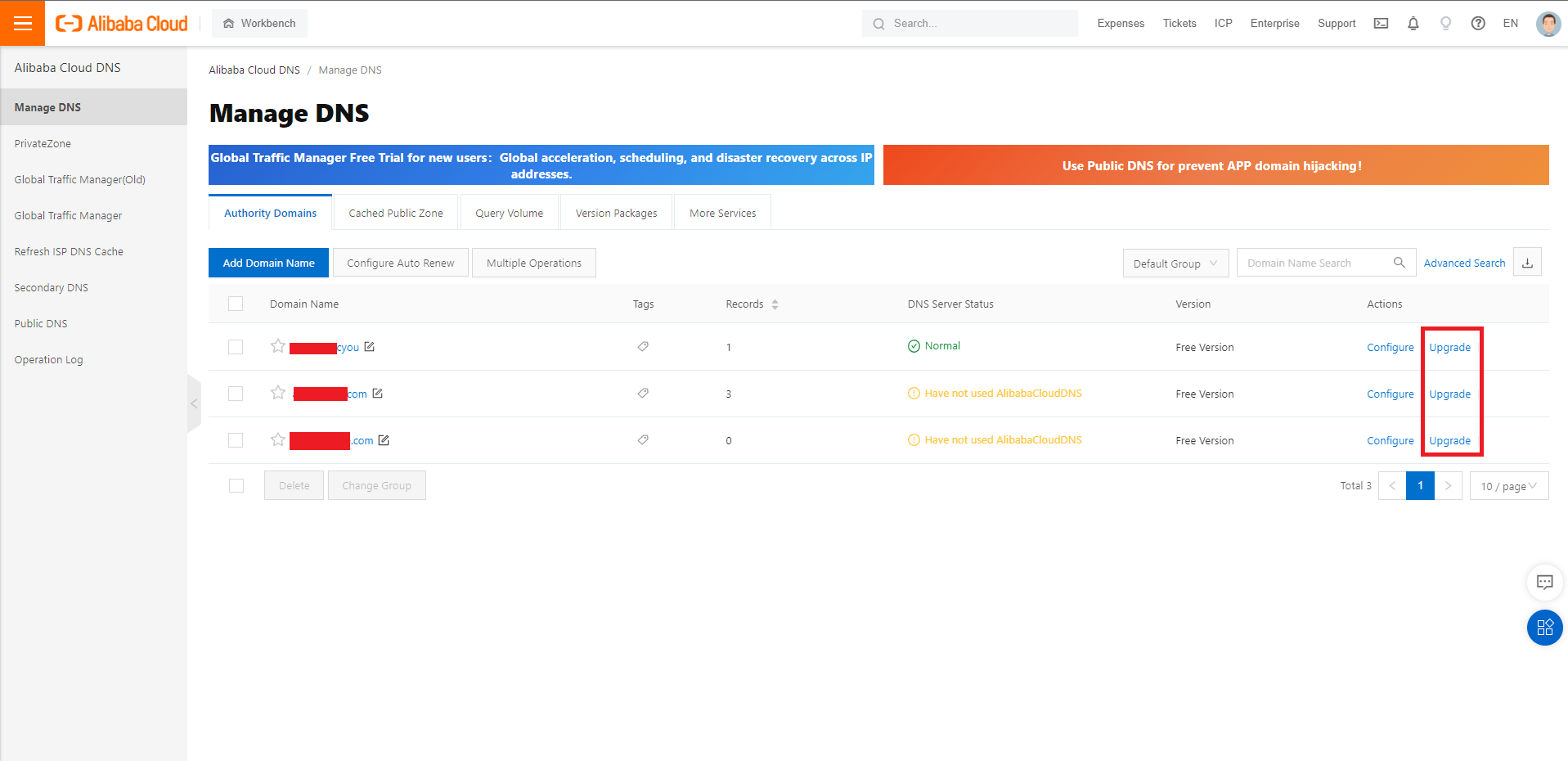
Task: Open the chat feedback floating icon
Action: coord(1544,583)
